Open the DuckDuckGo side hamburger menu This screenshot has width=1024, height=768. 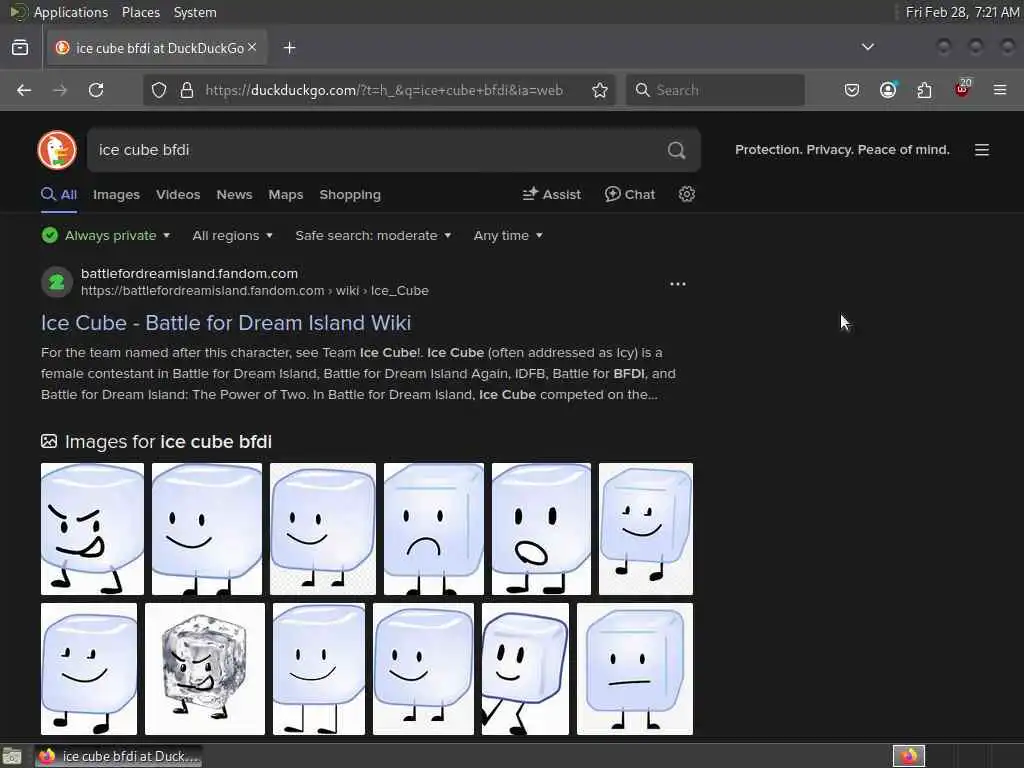[x=982, y=150]
